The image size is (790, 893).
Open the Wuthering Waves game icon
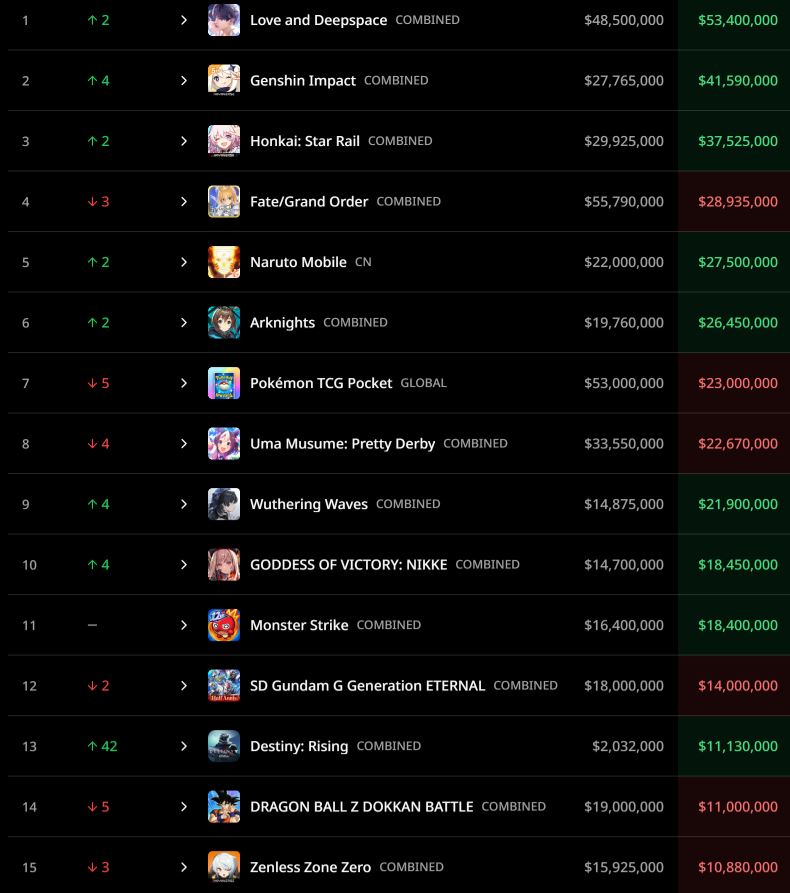[224, 504]
